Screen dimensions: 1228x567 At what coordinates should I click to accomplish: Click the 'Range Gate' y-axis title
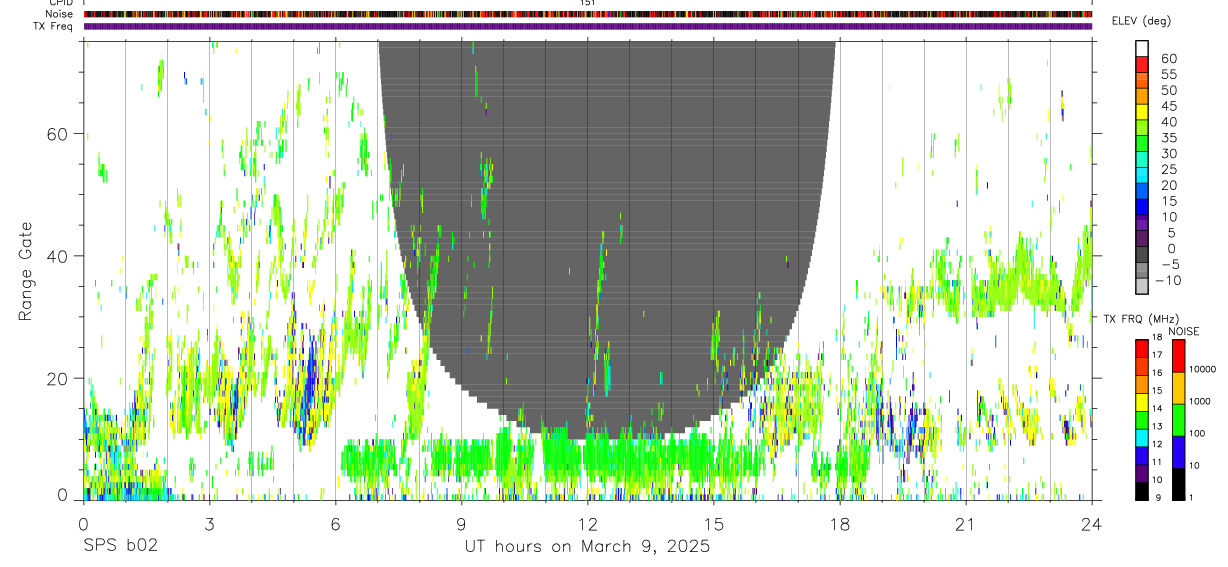pos(27,271)
